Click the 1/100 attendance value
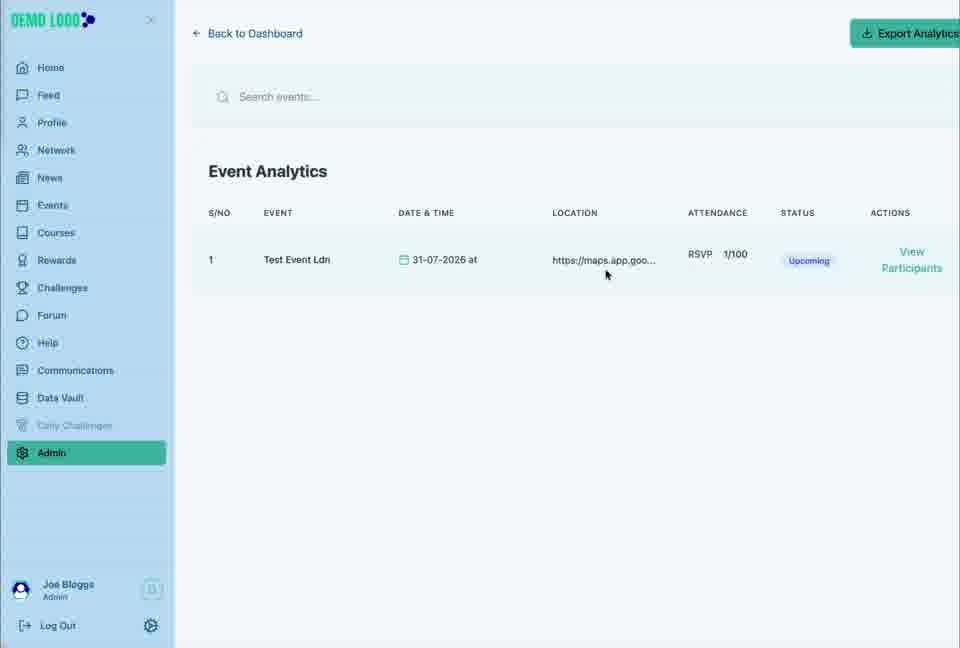960x648 pixels. [x=735, y=254]
